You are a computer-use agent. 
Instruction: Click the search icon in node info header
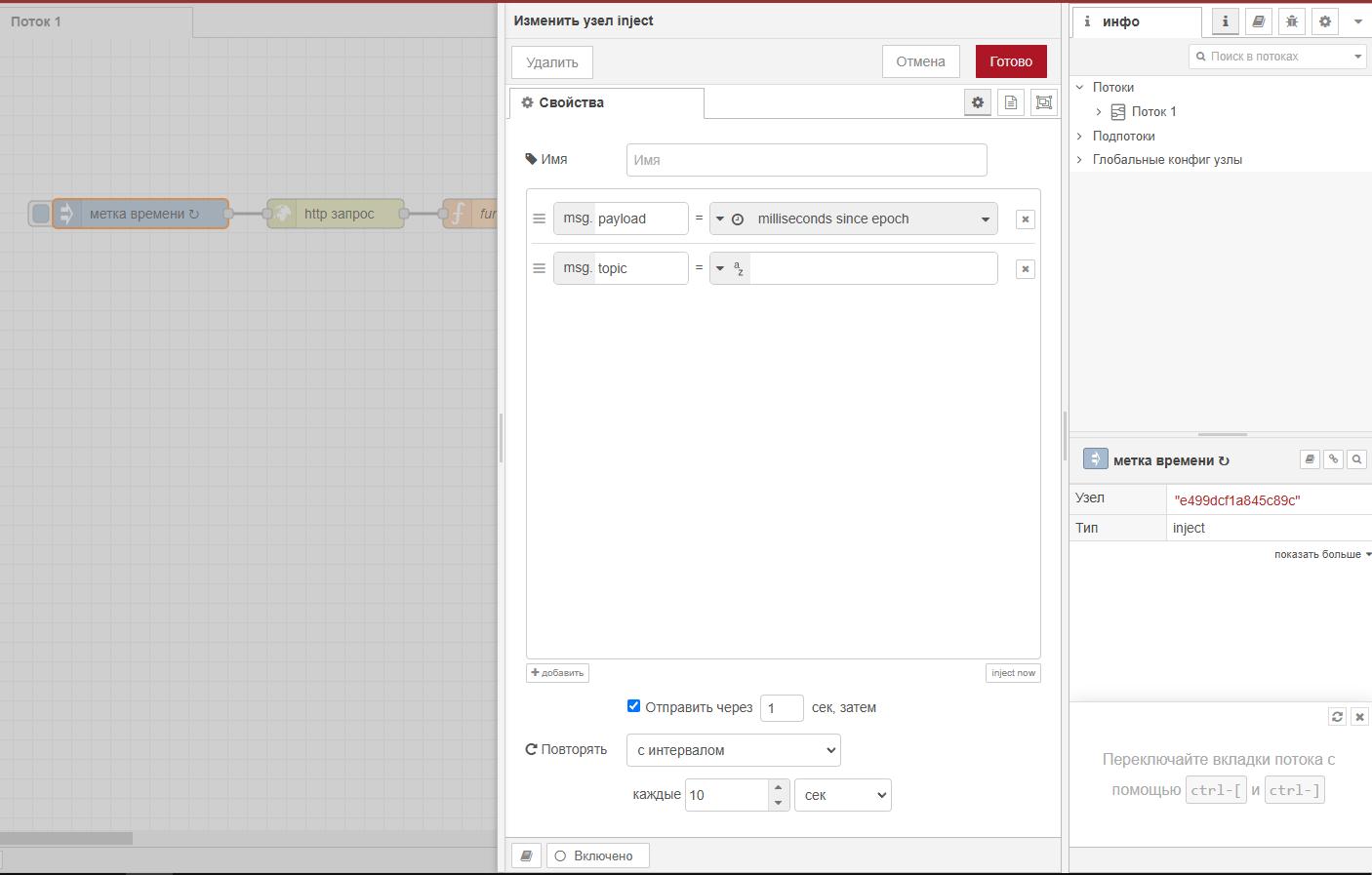pyautogui.click(x=1356, y=459)
